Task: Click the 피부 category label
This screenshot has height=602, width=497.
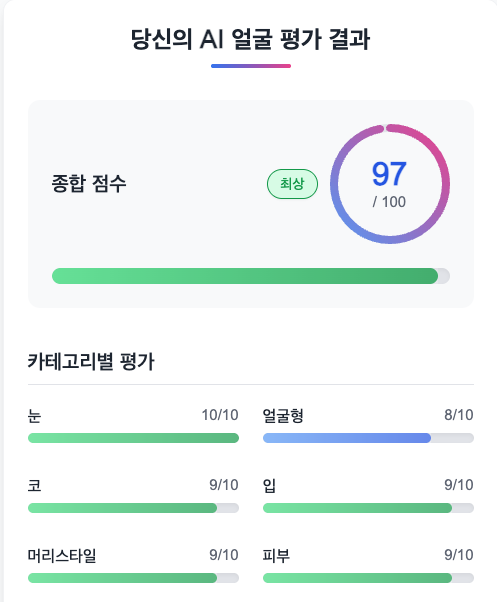Action: [x=276, y=556]
